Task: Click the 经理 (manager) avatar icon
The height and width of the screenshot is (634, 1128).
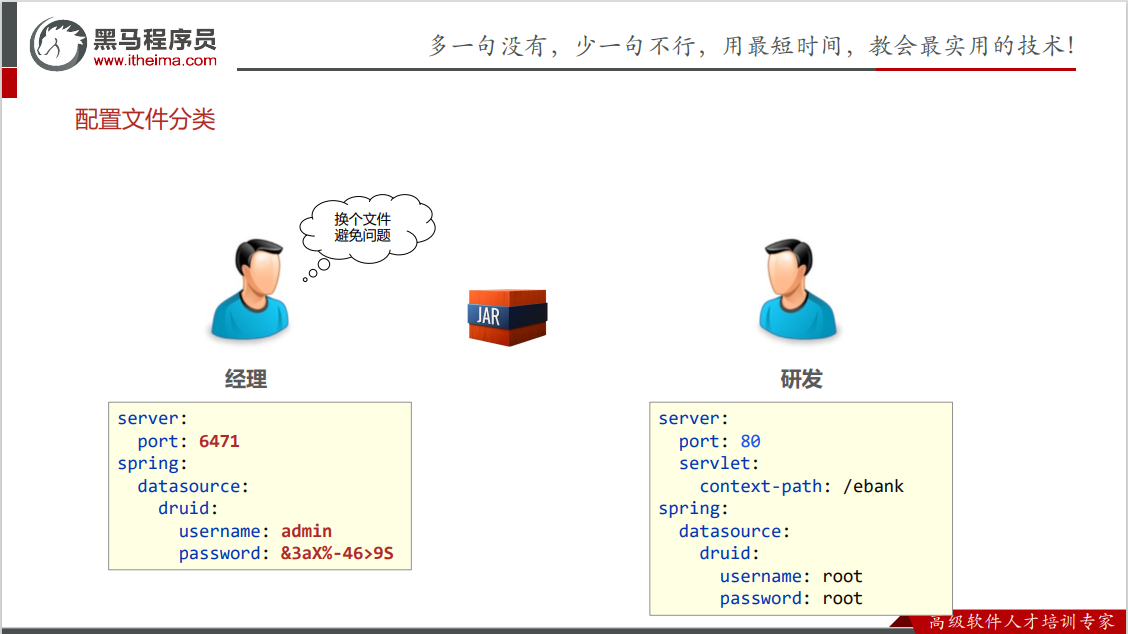Action: [x=249, y=290]
